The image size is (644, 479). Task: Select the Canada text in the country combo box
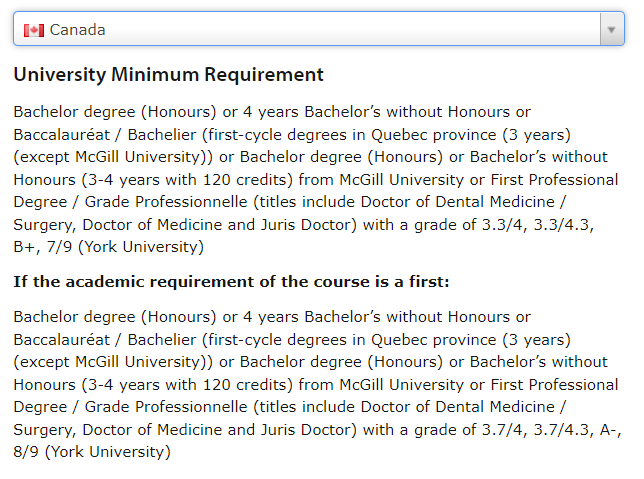pyautogui.click(x=78, y=30)
